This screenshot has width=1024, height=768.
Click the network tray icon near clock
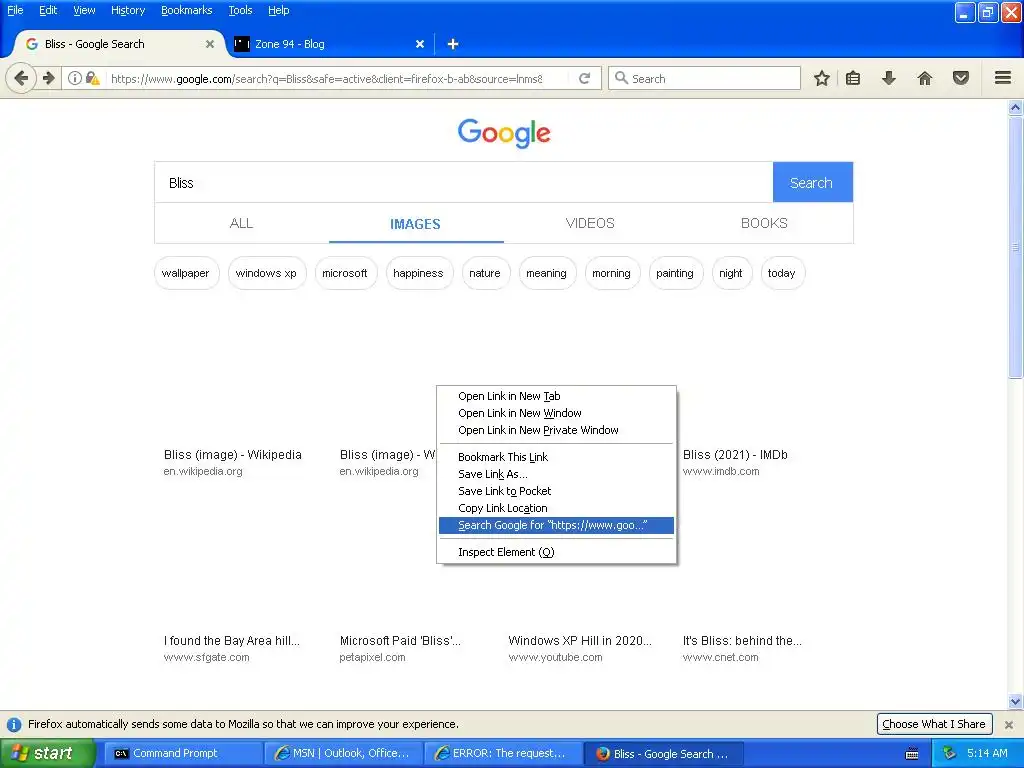950,754
